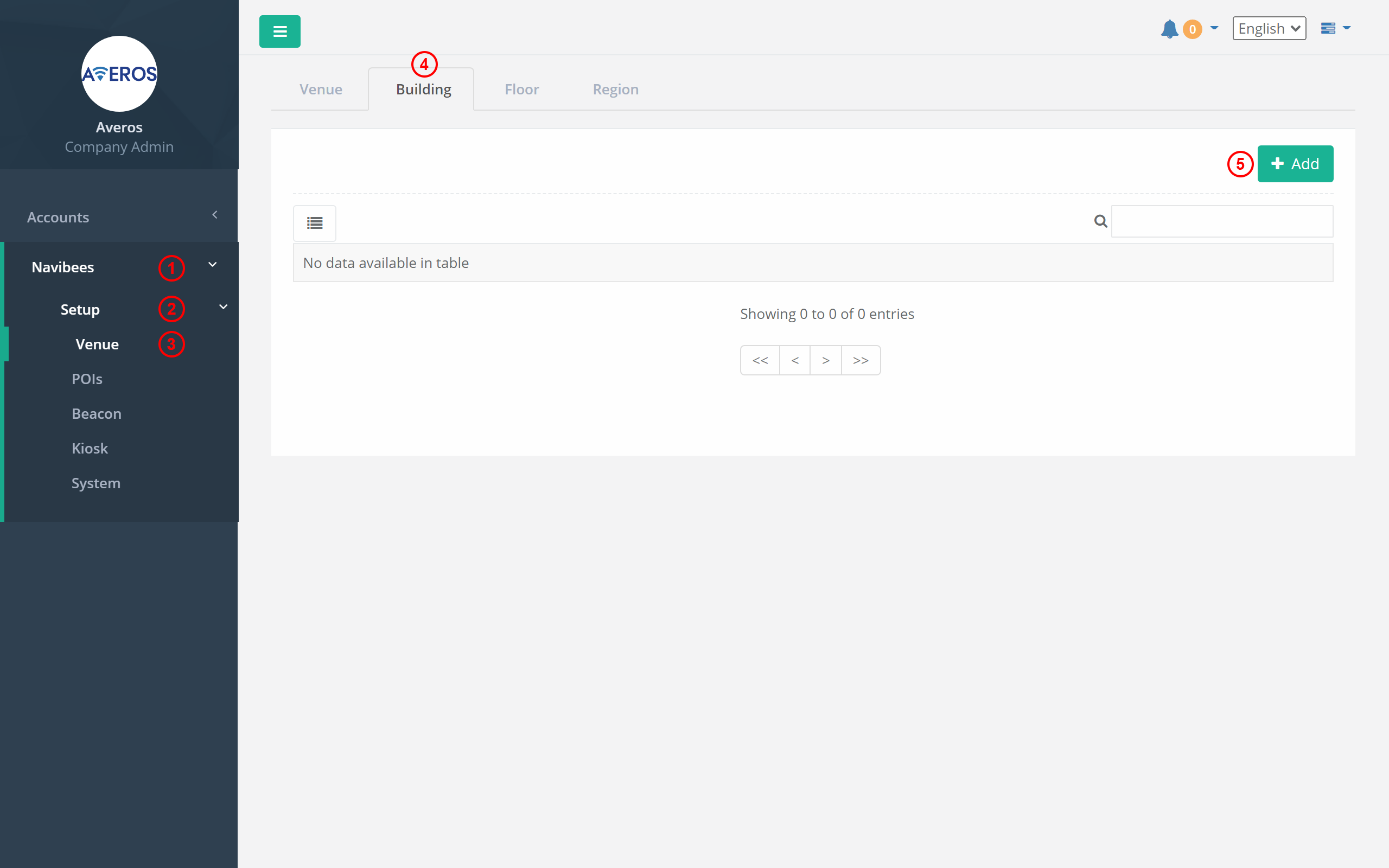Open the top-right server menu icon

click(1328, 28)
